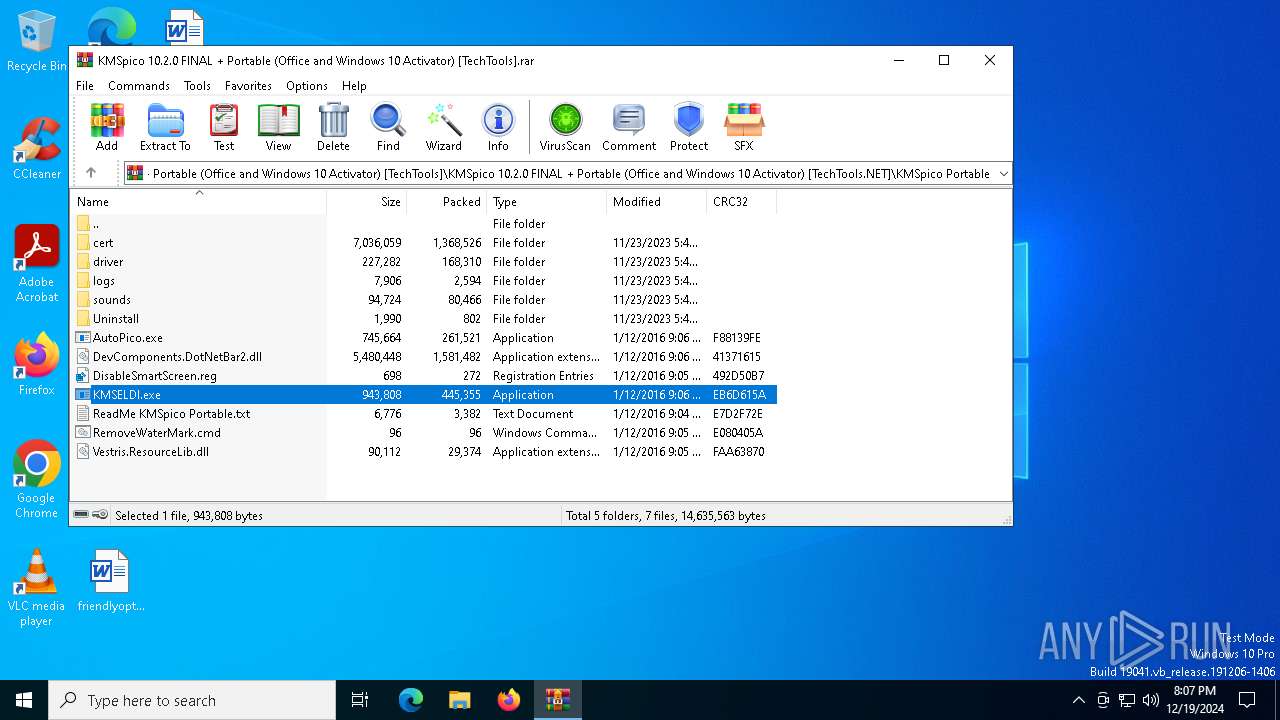Launch the Wizard tool
1280x720 pixels.
[x=443, y=127]
